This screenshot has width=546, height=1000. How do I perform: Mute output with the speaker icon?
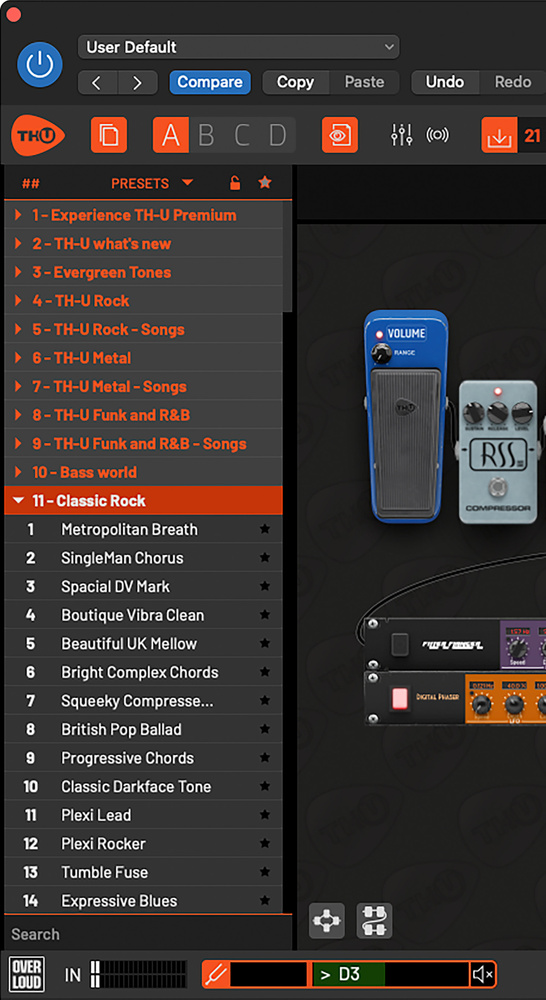click(x=483, y=974)
